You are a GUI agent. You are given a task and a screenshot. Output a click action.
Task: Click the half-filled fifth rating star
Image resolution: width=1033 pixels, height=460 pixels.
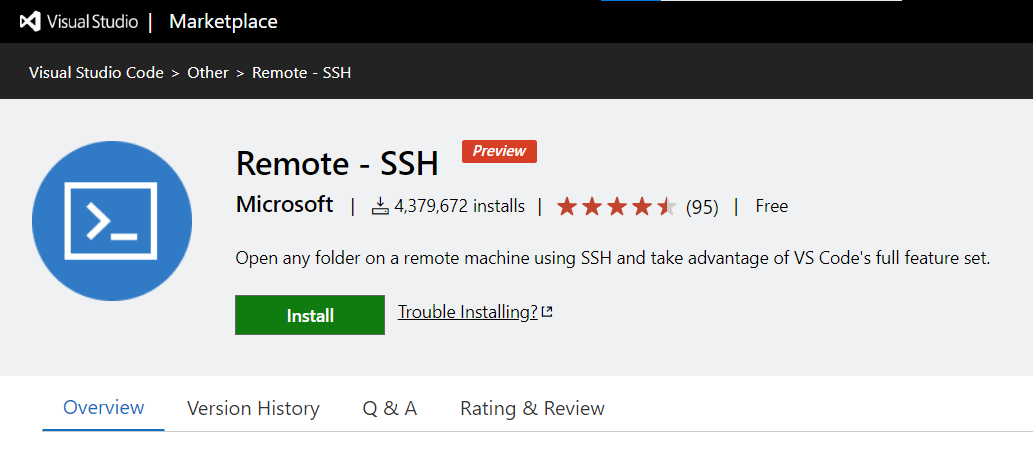667,207
